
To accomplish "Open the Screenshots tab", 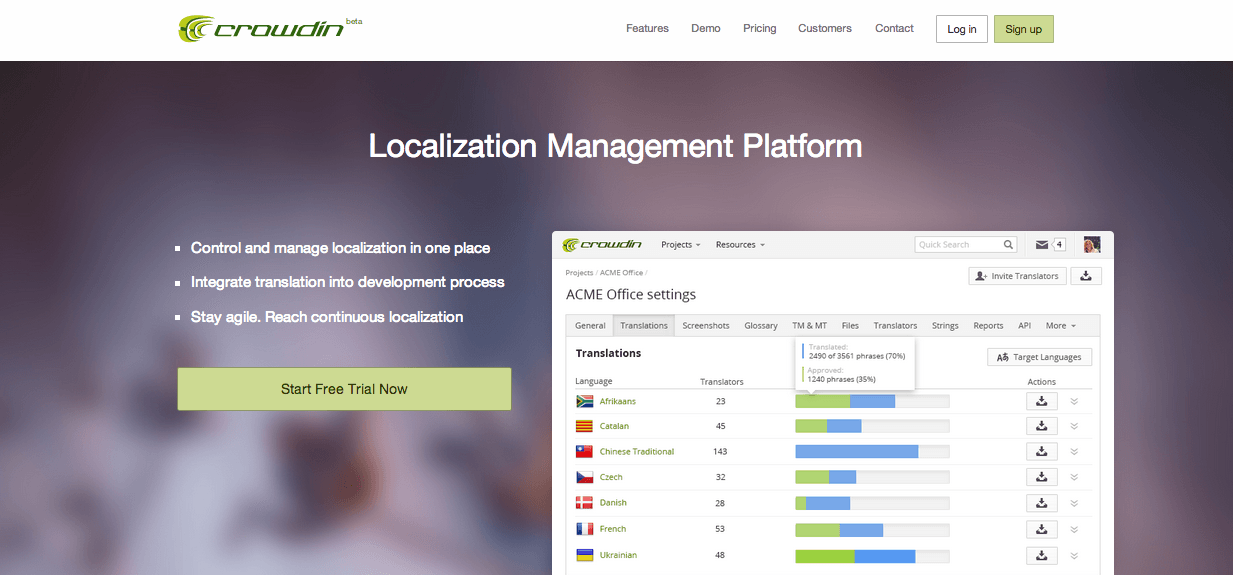I will click(706, 326).
